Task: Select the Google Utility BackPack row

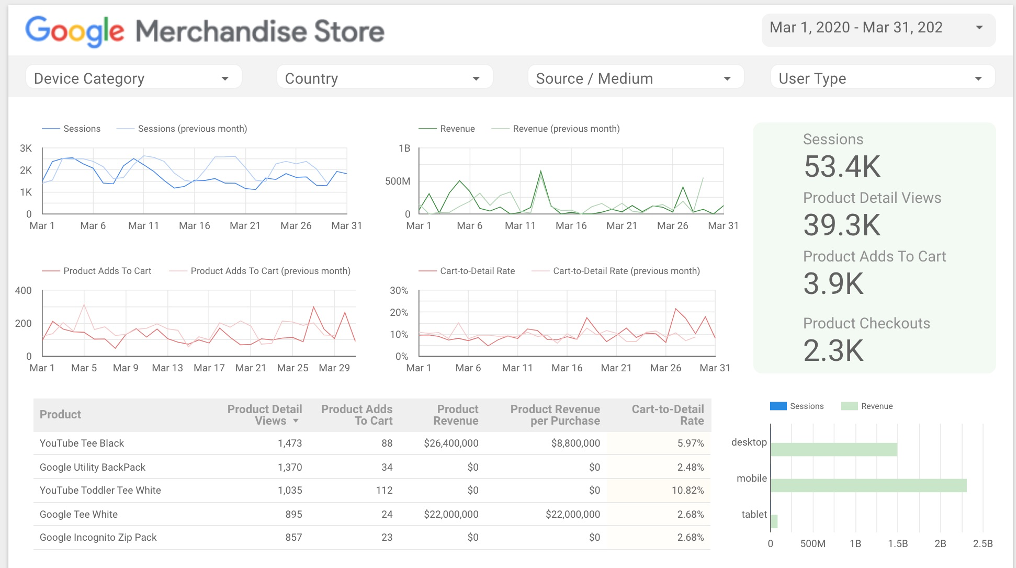Action: point(92,467)
